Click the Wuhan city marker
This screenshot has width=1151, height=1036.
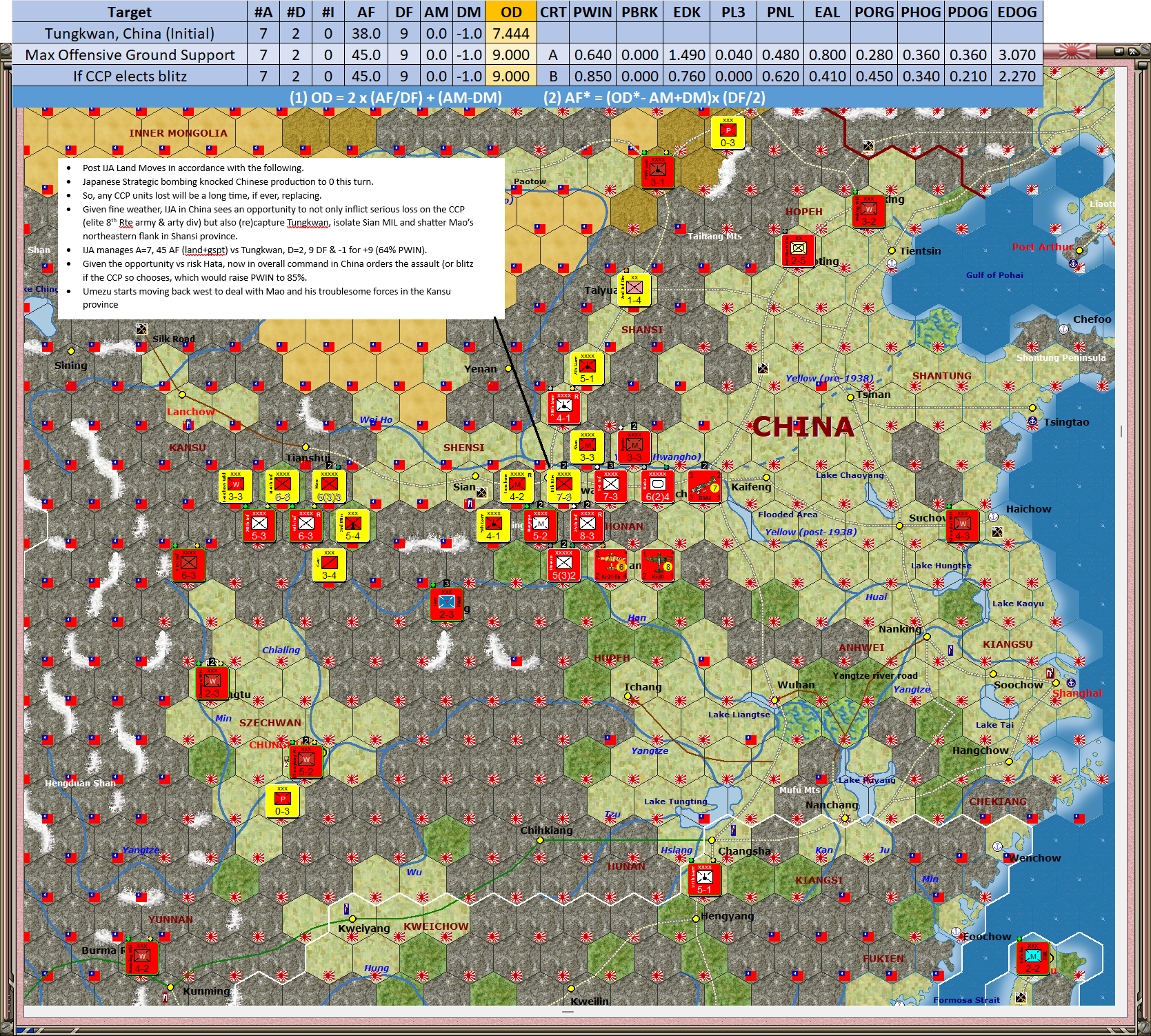coord(774,699)
